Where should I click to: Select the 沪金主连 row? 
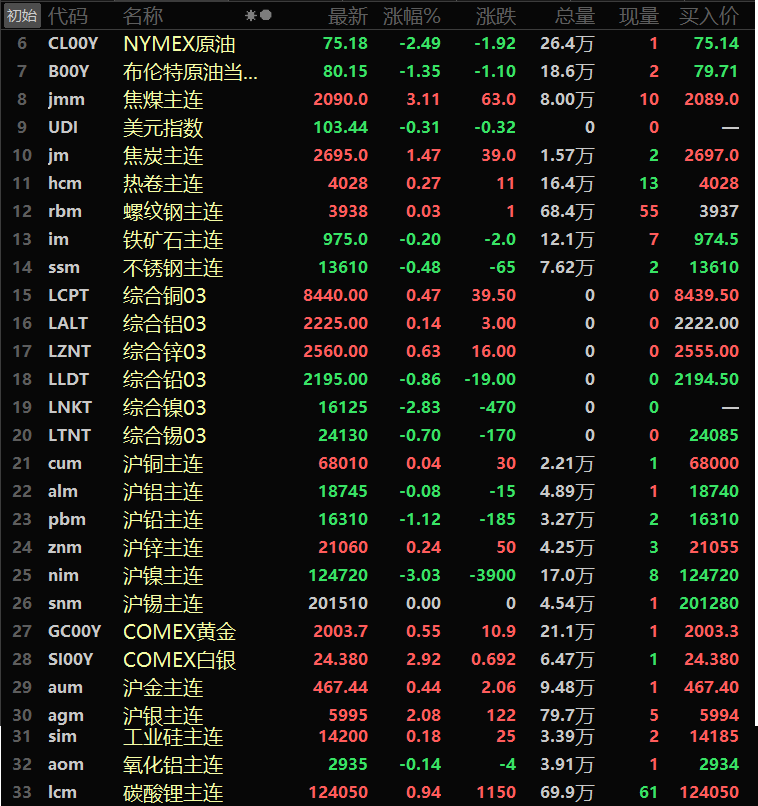click(x=379, y=688)
